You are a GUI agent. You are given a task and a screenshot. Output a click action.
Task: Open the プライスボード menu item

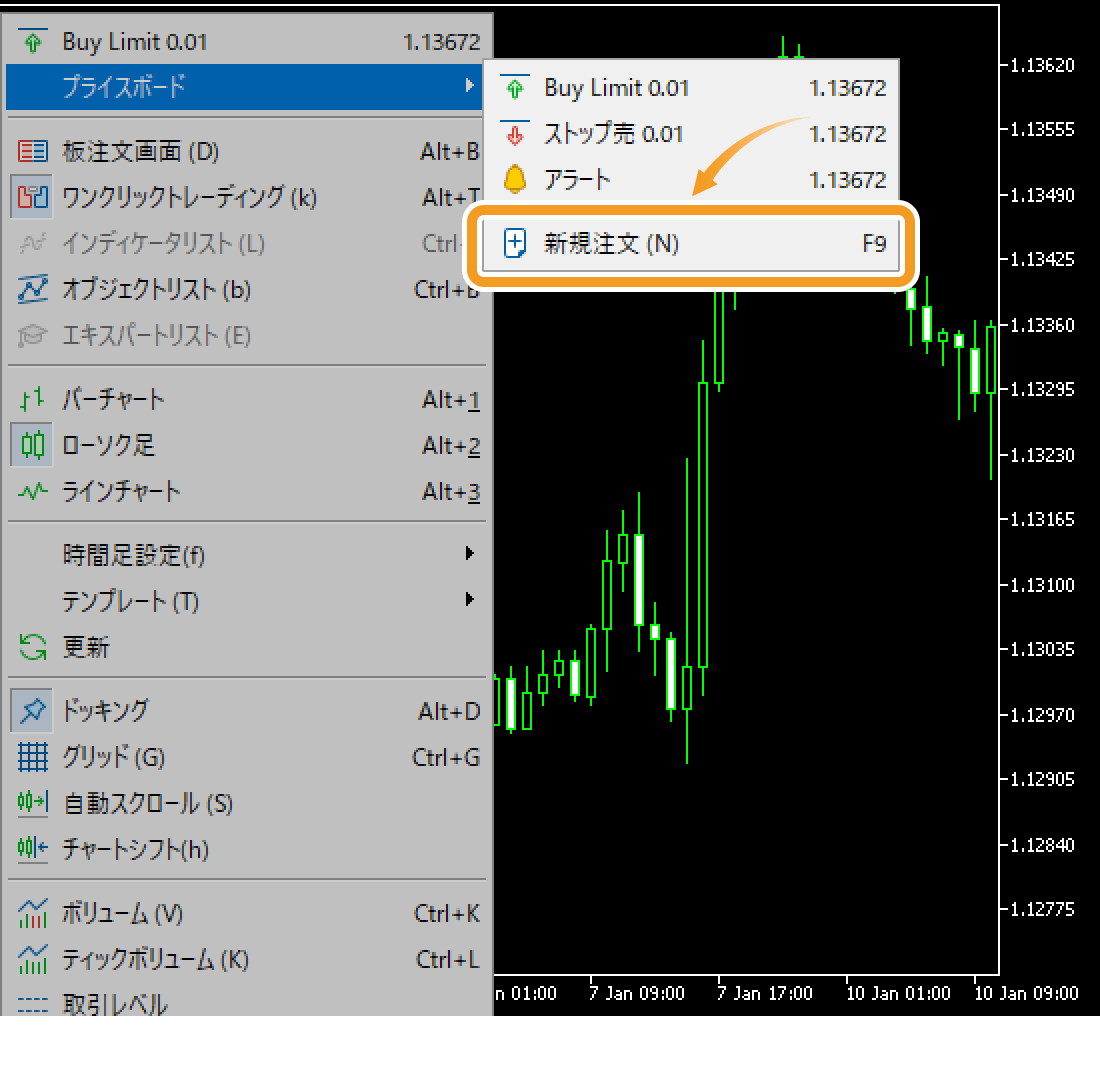(246, 87)
